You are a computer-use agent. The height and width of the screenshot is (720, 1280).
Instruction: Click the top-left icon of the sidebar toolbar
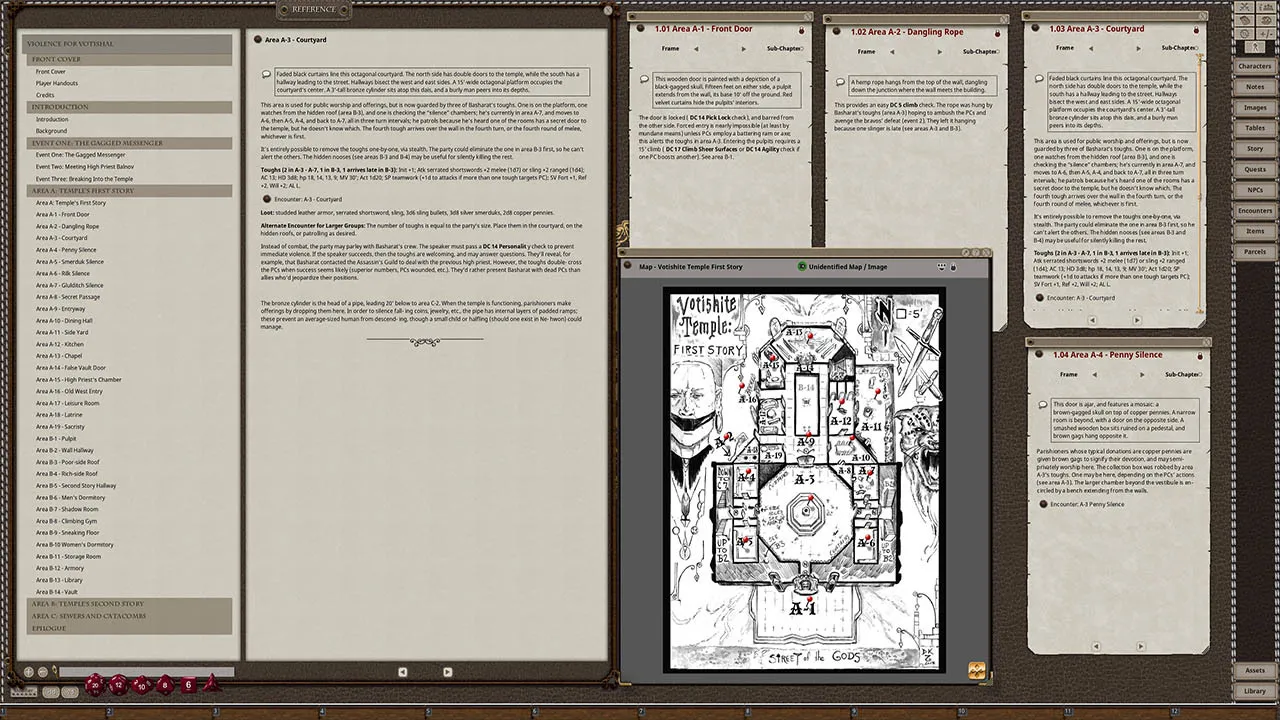point(1246,5)
